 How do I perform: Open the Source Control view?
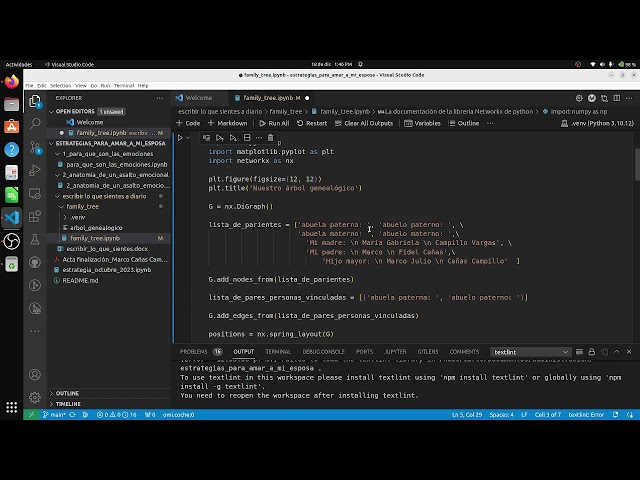click(x=35, y=147)
